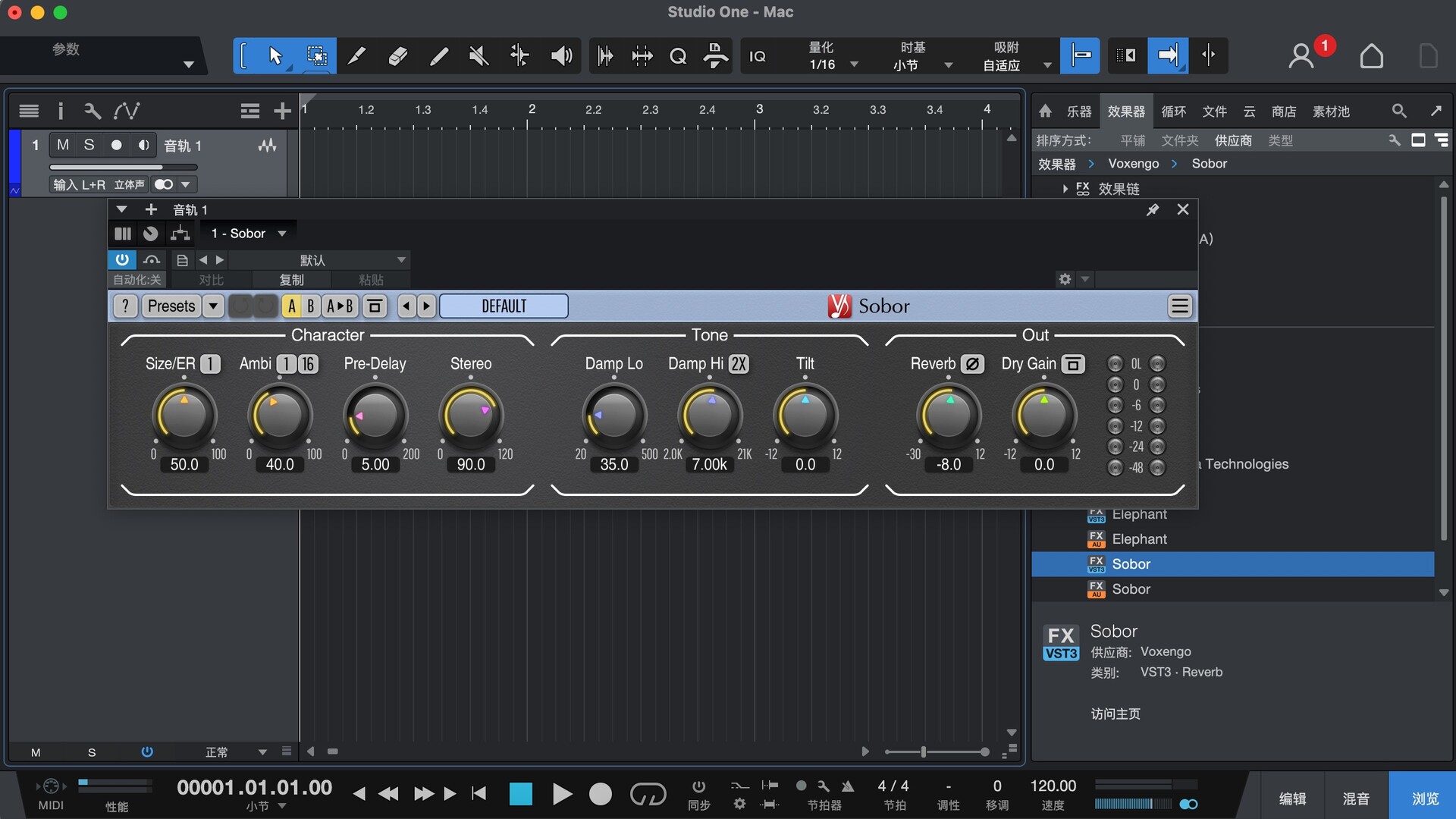Select the Listen speaker tool
Viewport: 1456px width, 819px height.
pyautogui.click(x=561, y=55)
